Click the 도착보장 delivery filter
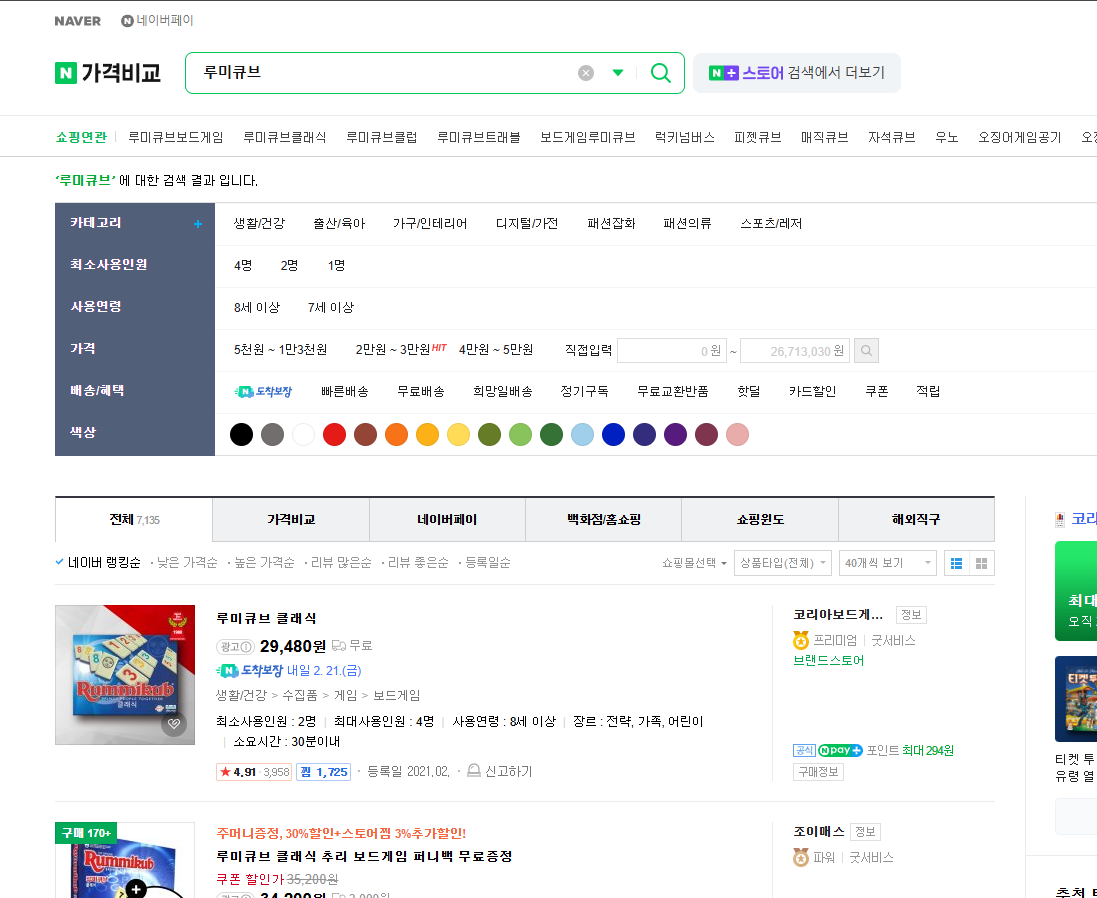The height and width of the screenshot is (898, 1097). coord(263,392)
